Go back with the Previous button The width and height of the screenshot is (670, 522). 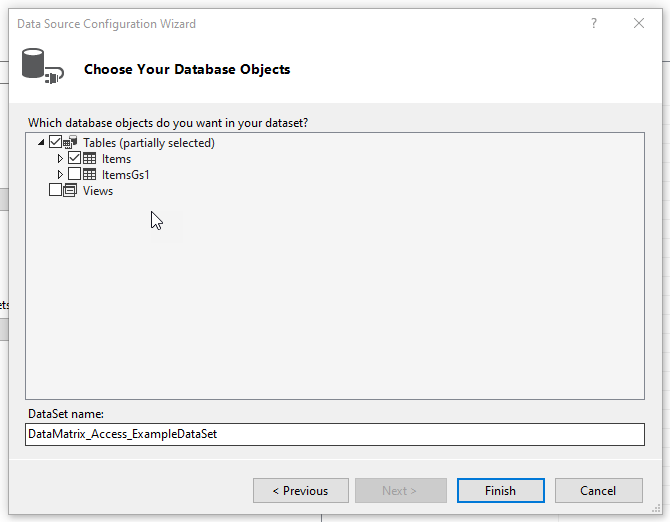[x=301, y=490]
